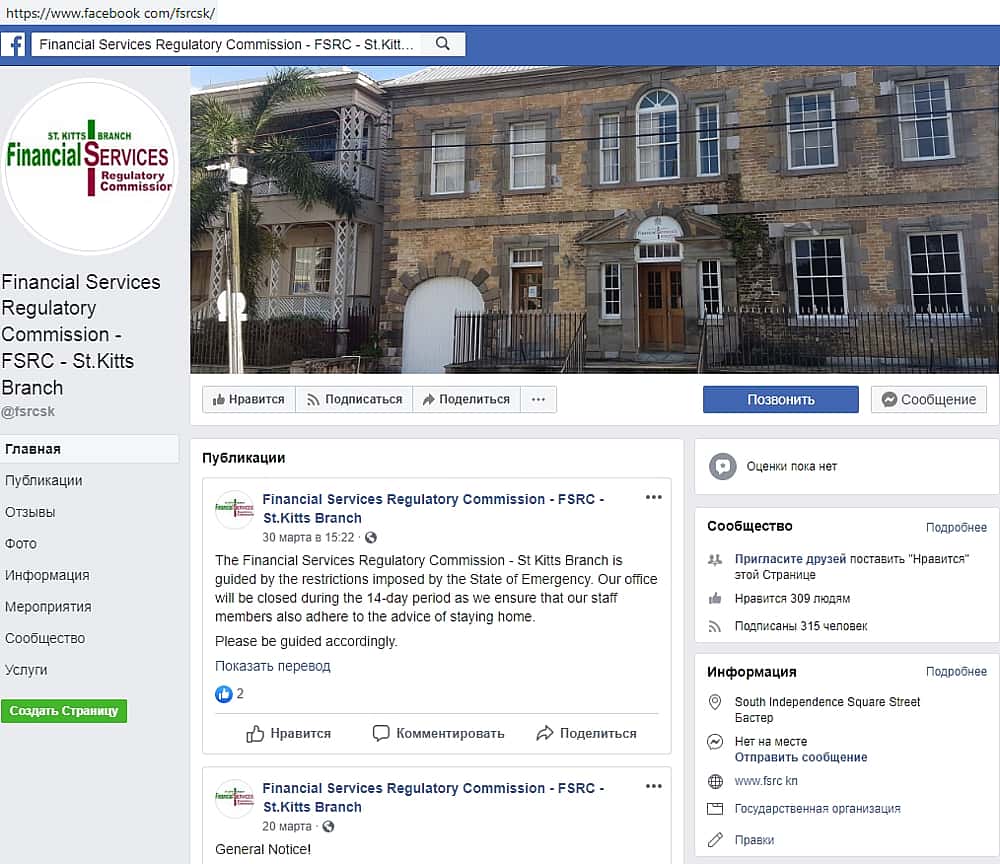Click Подробнее in Информация section
The width and height of the screenshot is (1000, 864).
pyautogui.click(x=956, y=671)
